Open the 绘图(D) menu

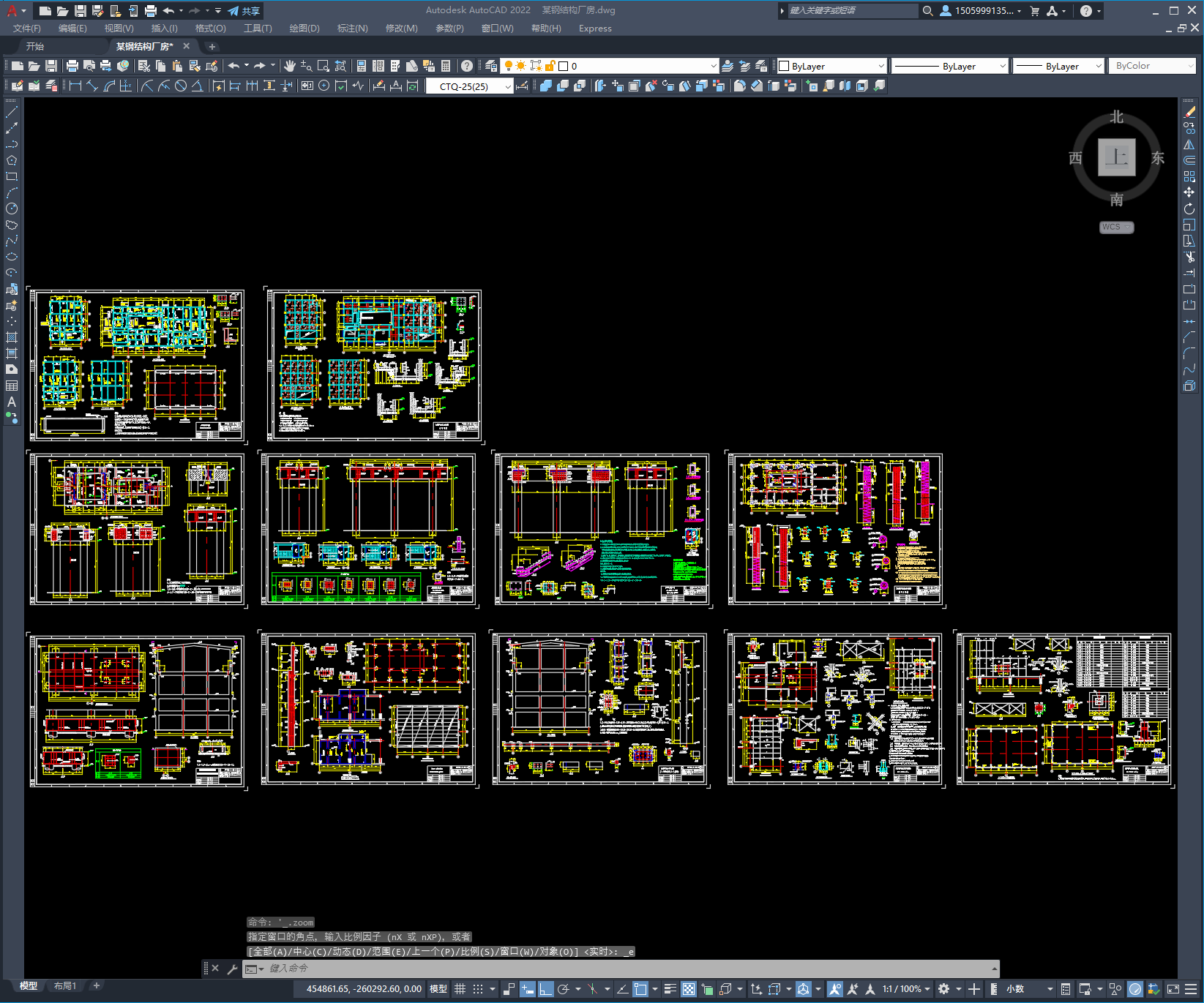pos(304,29)
